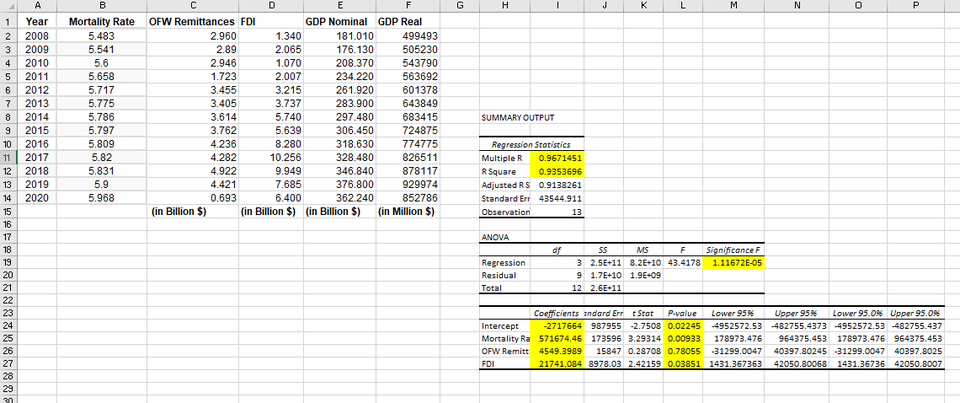The image size is (960, 403).
Task: Click '(in Million $)' unit label
Action: (x=408, y=212)
